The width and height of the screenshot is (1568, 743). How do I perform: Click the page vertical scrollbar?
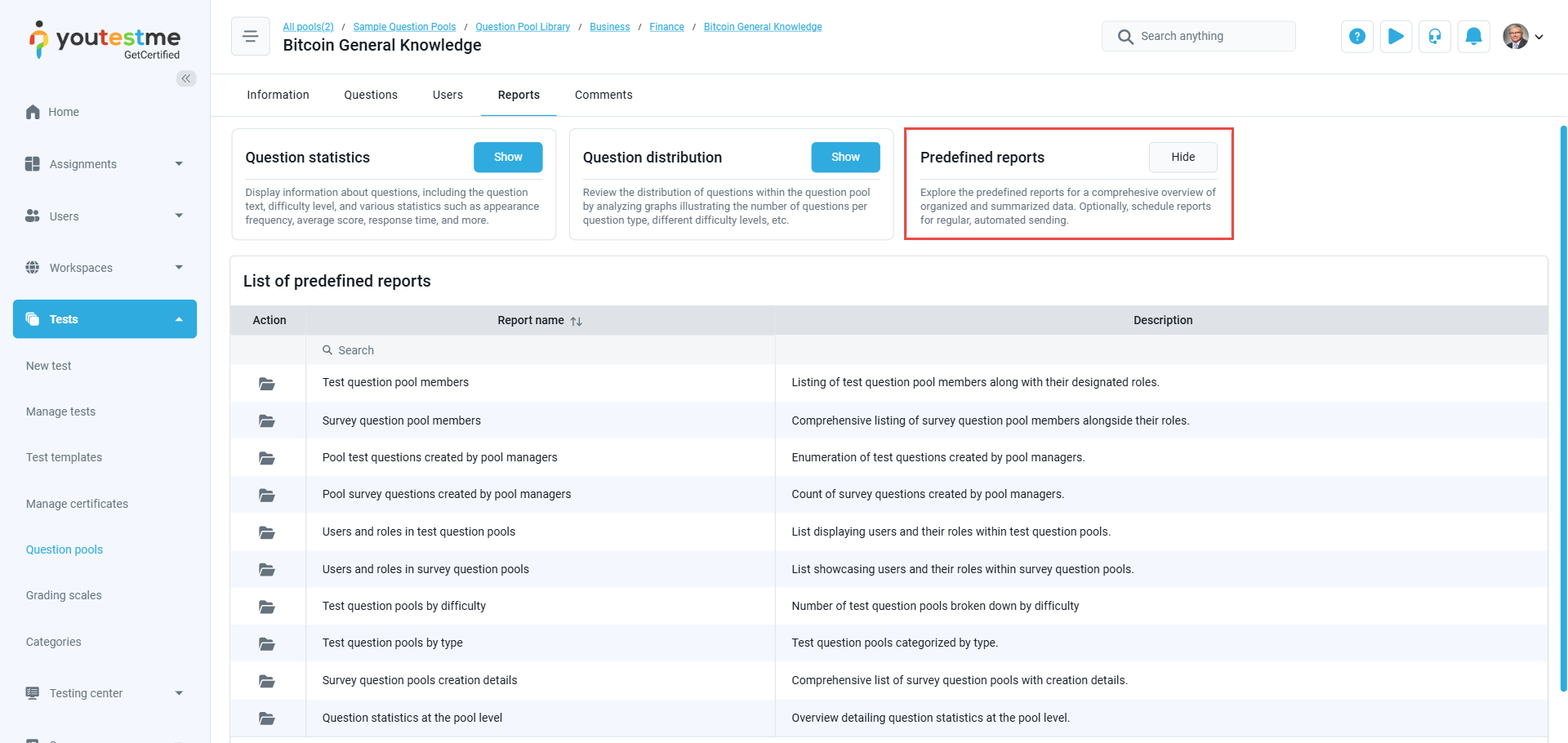click(x=1563, y=408)
